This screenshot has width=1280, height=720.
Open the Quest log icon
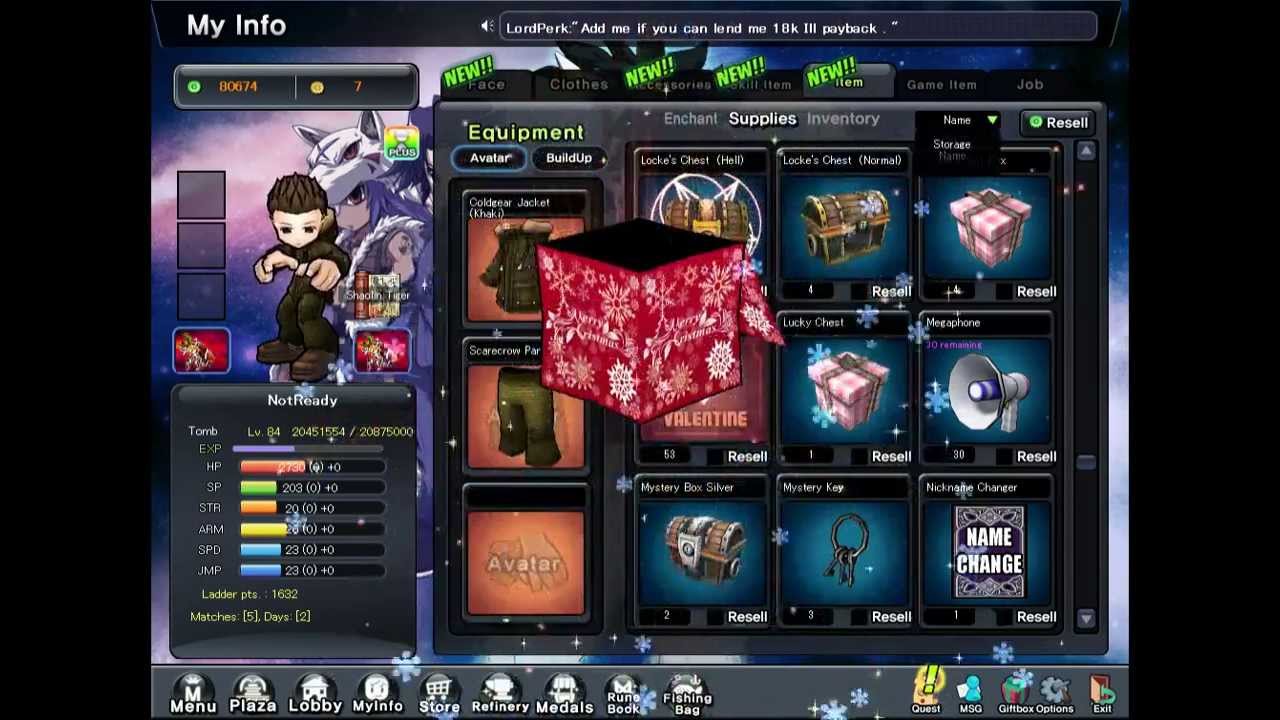[x=927, y=692]
